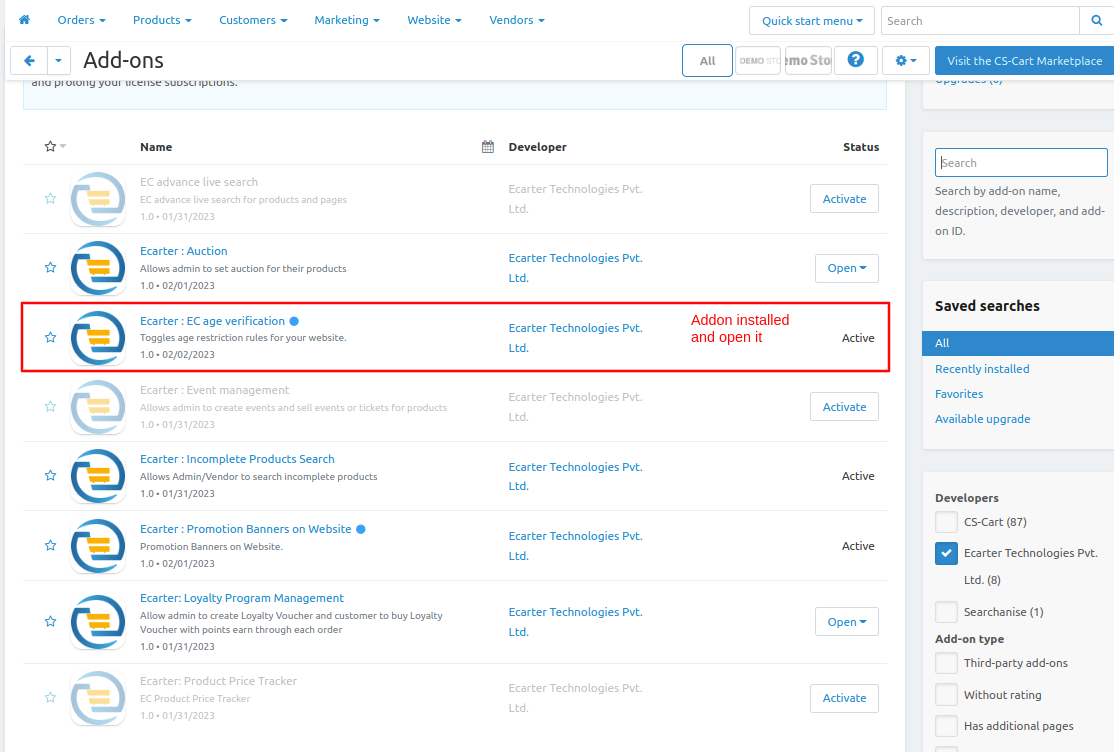Open the Favorites saved search
Viewport: 1114px width, 752px height.
pos(958,394)
